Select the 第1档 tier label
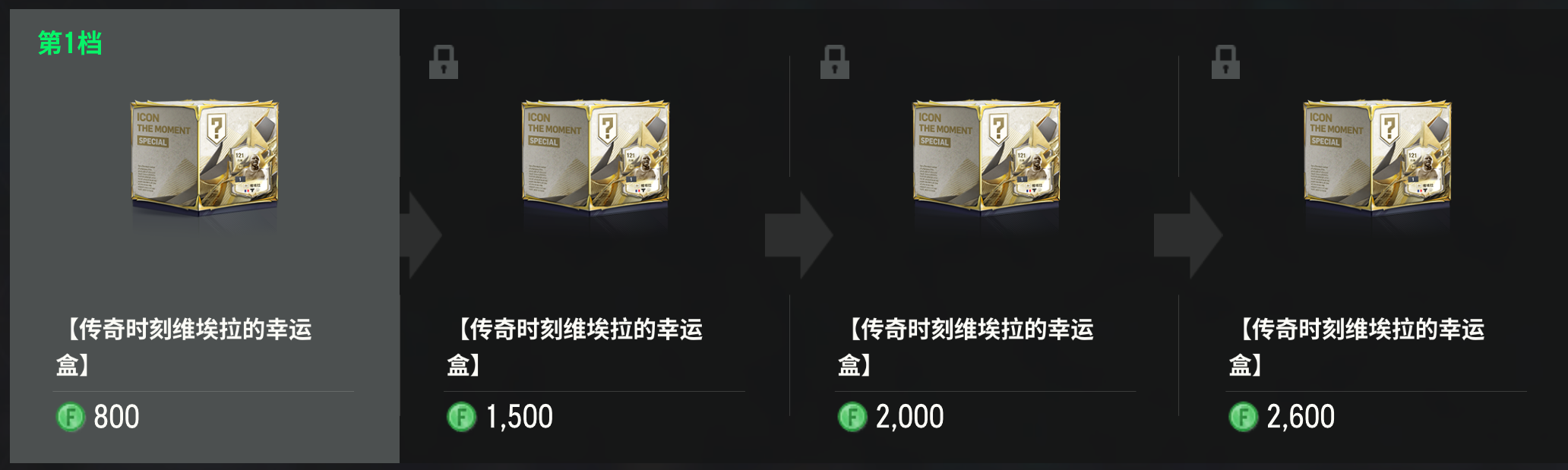This screenshot has height=470, width=1568. tap(70, 43)
